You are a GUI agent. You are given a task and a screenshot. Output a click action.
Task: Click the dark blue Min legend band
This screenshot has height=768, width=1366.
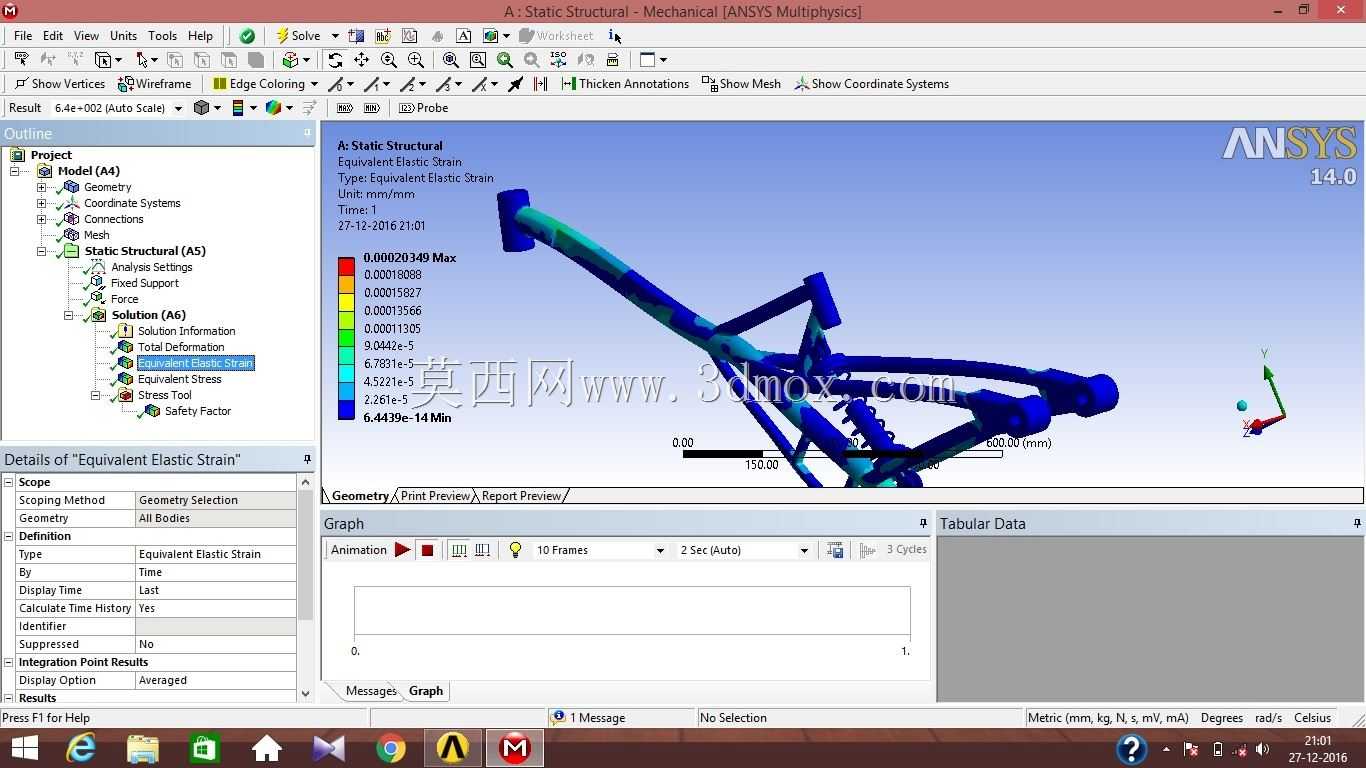click(346, 410)
